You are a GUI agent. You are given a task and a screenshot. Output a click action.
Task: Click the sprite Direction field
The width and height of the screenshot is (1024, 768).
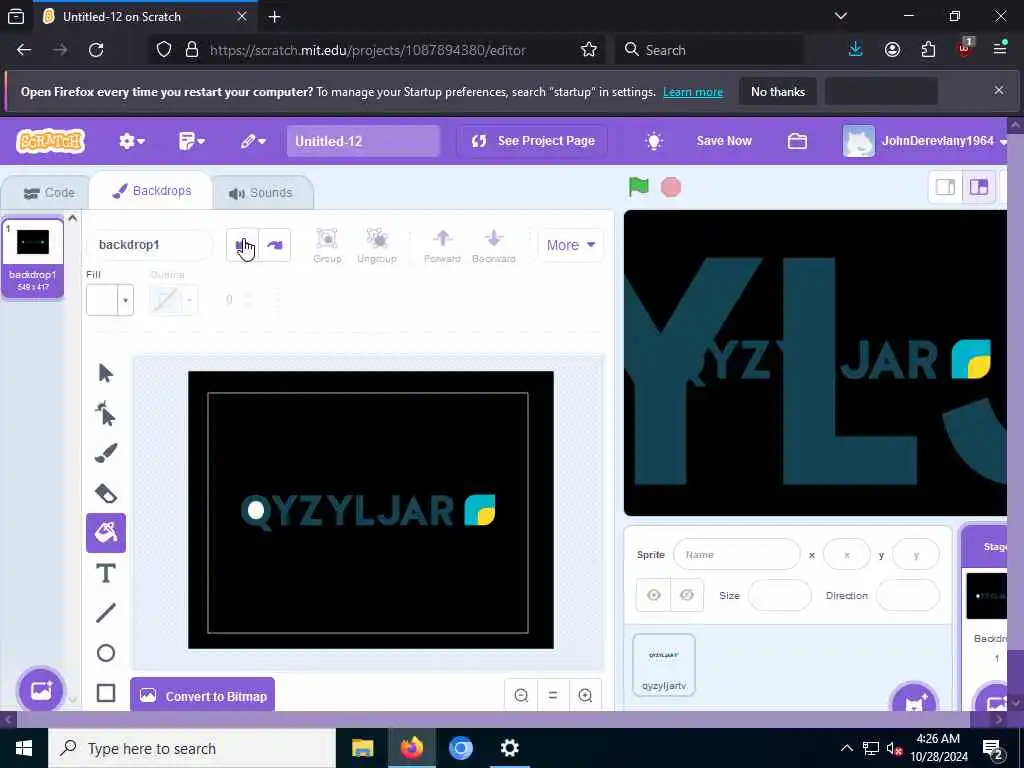pyautogui.click(x=907, y=595)
